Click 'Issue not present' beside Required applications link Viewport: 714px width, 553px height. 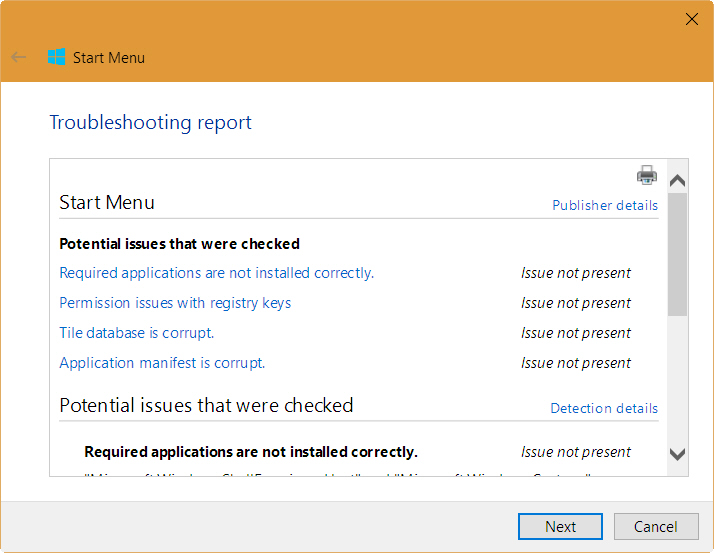tap(576, 273)
